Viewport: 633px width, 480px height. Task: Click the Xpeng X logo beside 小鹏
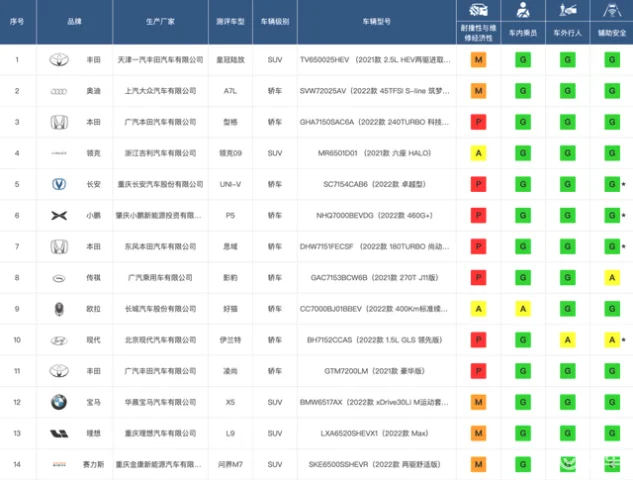[59, 216]
